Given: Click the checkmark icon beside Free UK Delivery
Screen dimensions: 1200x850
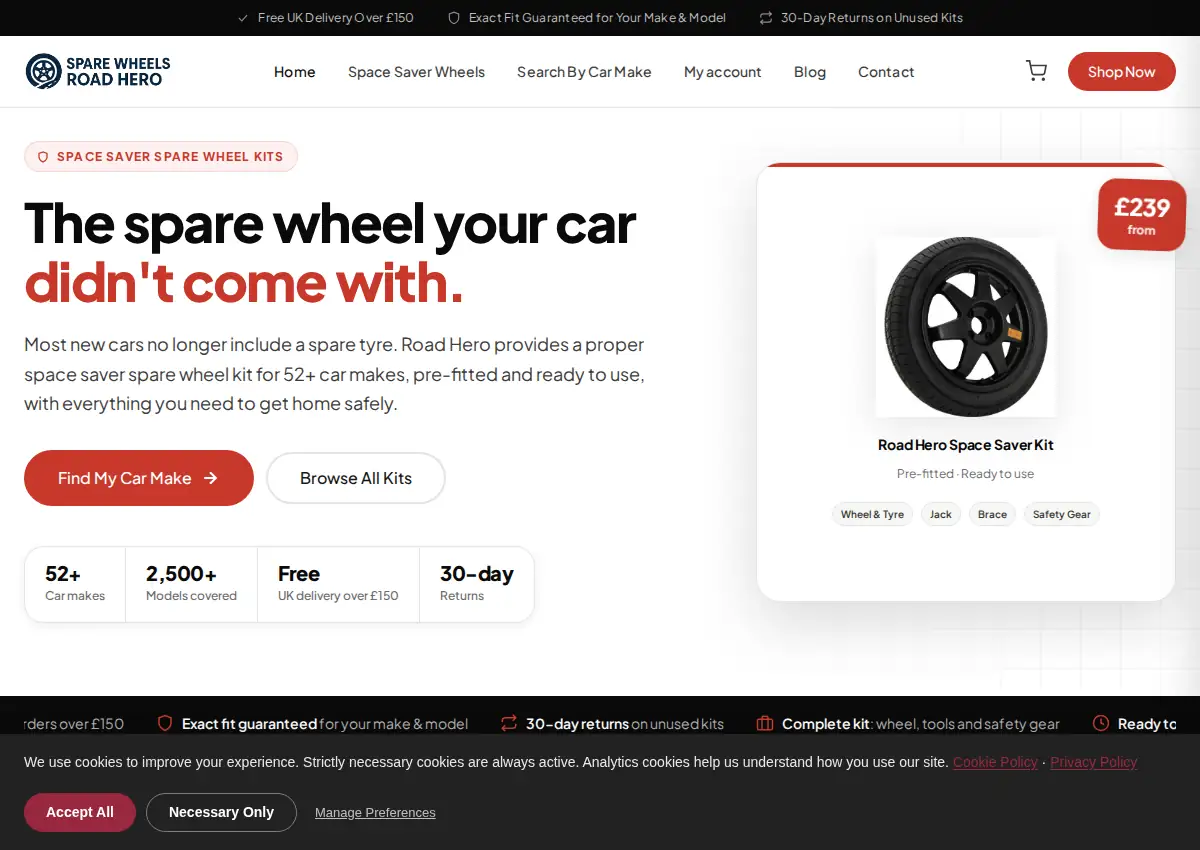Looking at the screenshot, I should [x=243, y=18].
